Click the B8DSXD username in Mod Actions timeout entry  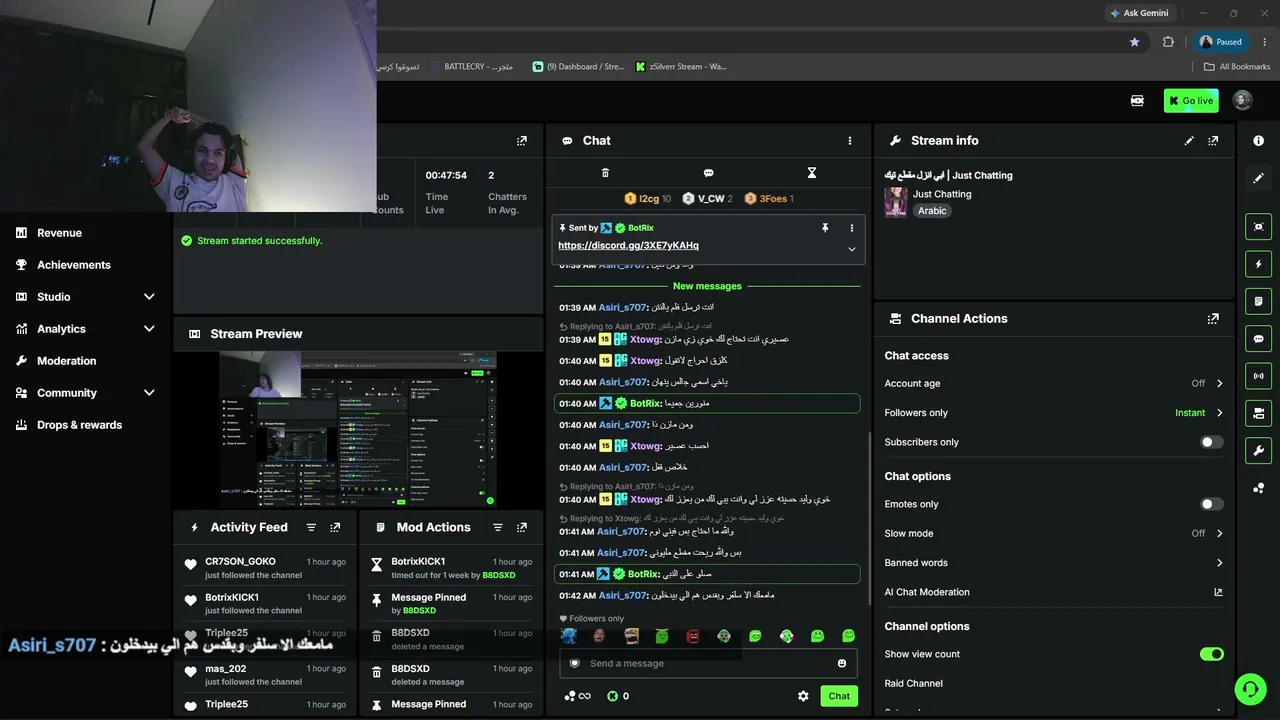point(499,575)
